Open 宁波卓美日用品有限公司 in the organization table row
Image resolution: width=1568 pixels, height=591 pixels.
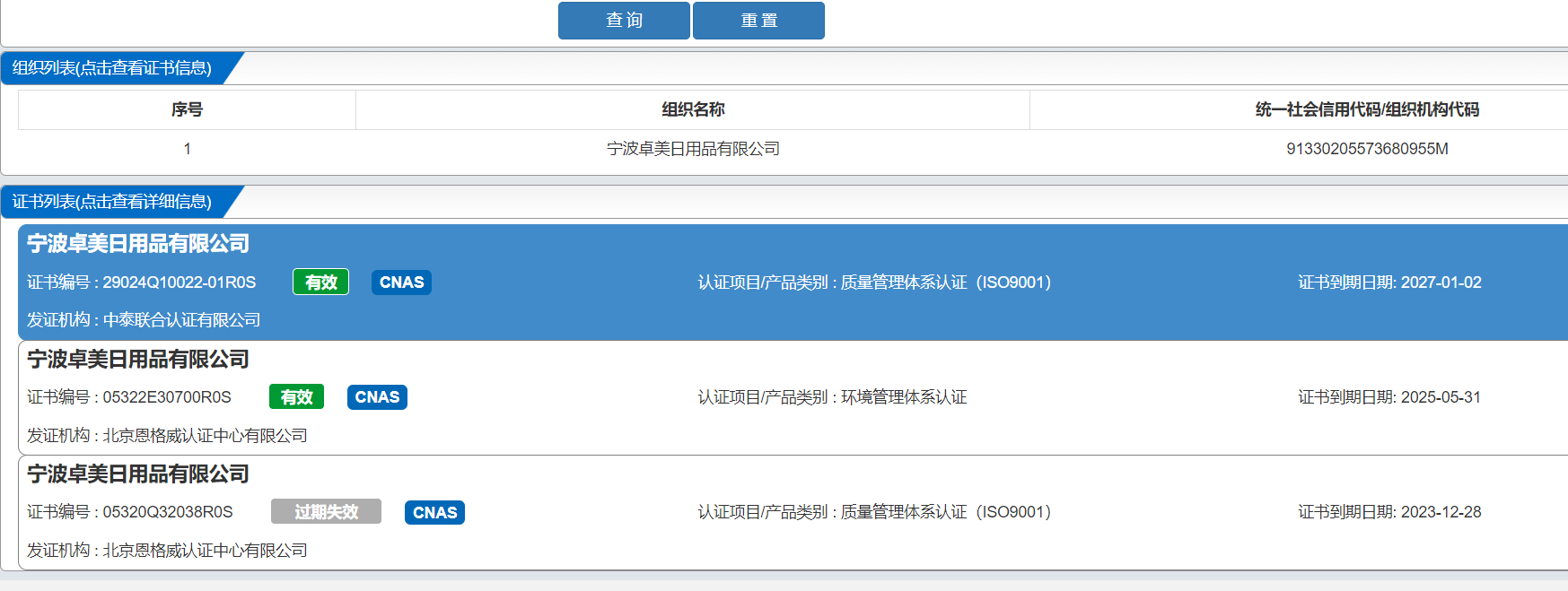[693, 149]
